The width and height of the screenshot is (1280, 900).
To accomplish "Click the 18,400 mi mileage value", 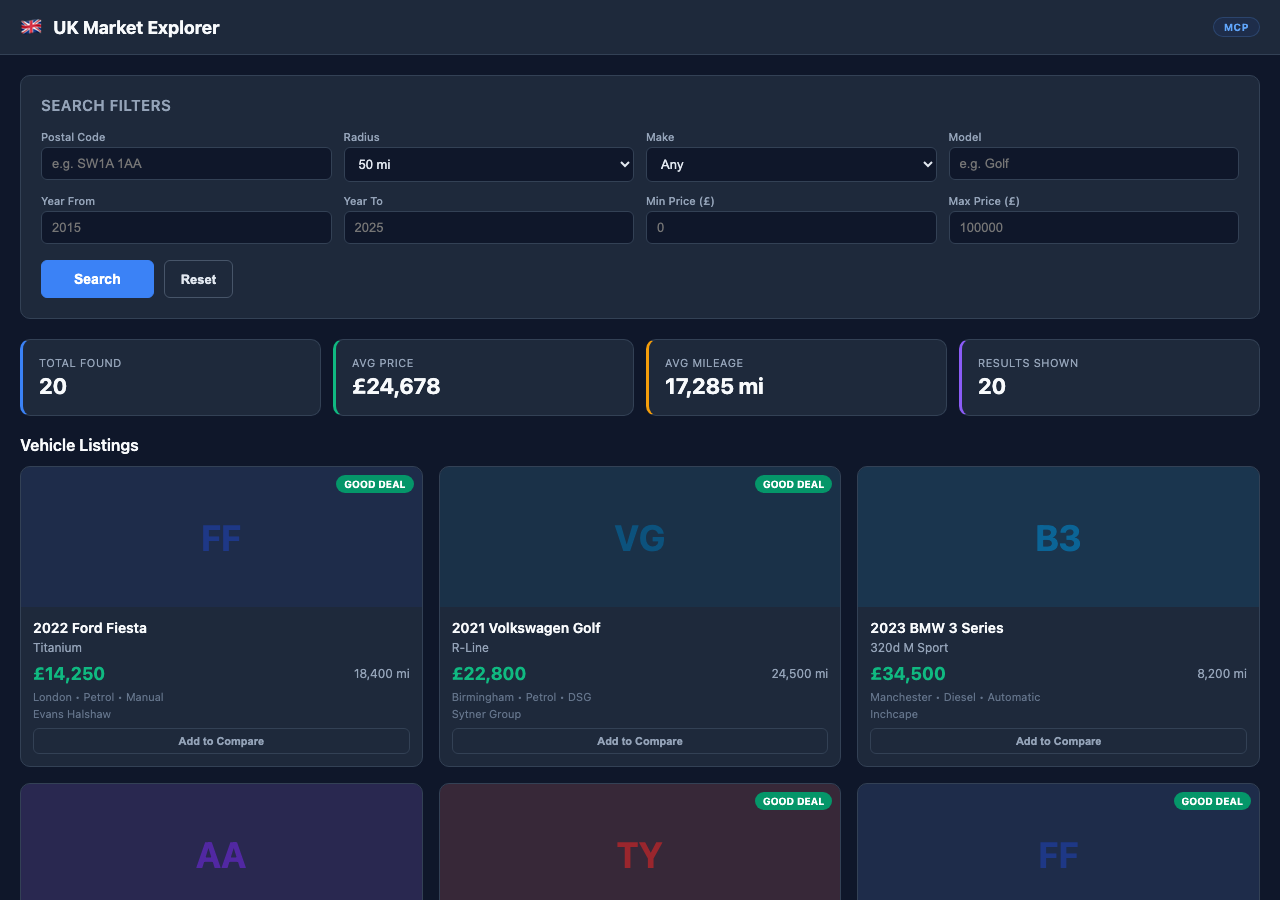I will click(x=382, y=674).
